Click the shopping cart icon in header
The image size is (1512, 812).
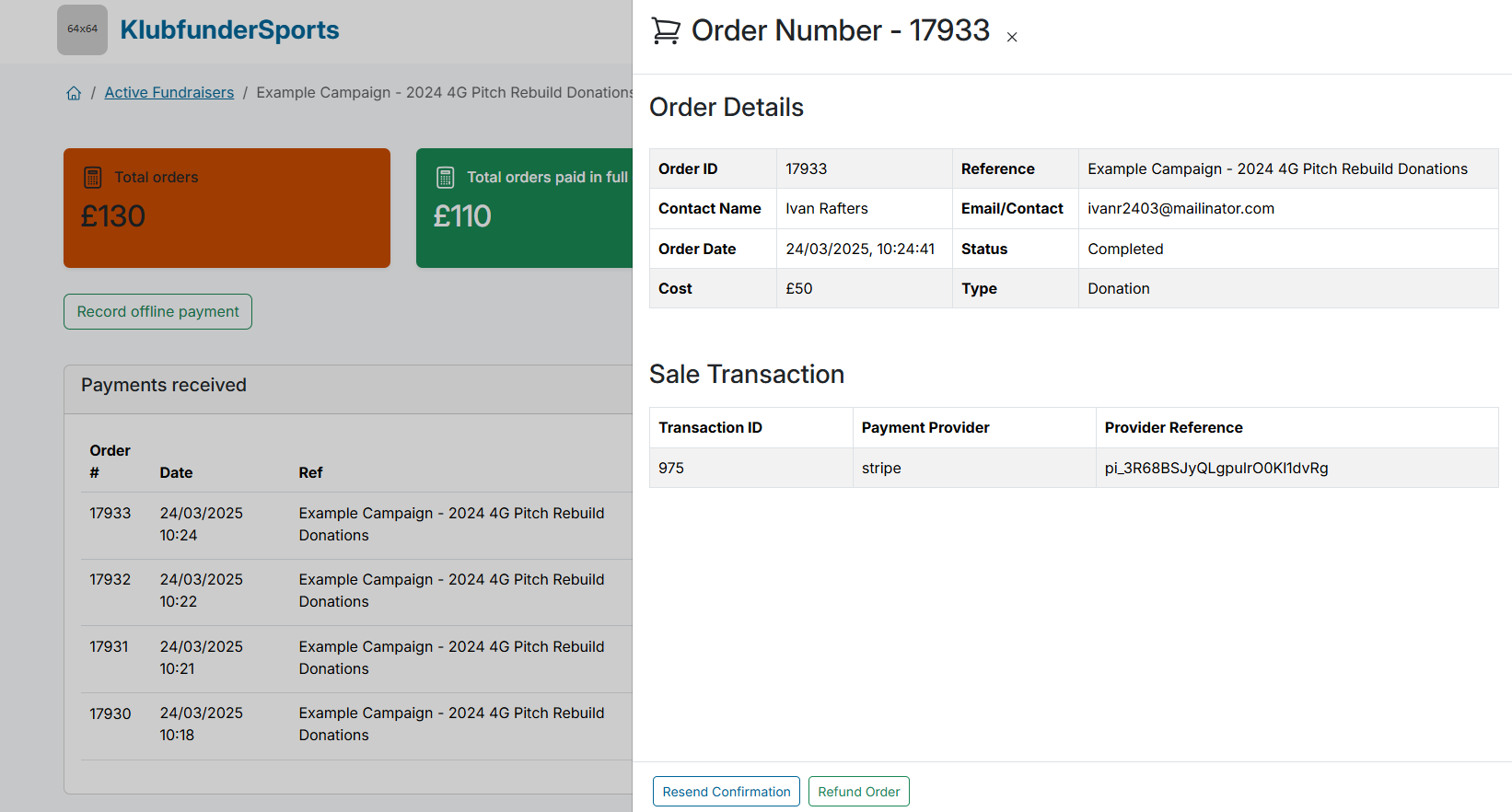666,31
